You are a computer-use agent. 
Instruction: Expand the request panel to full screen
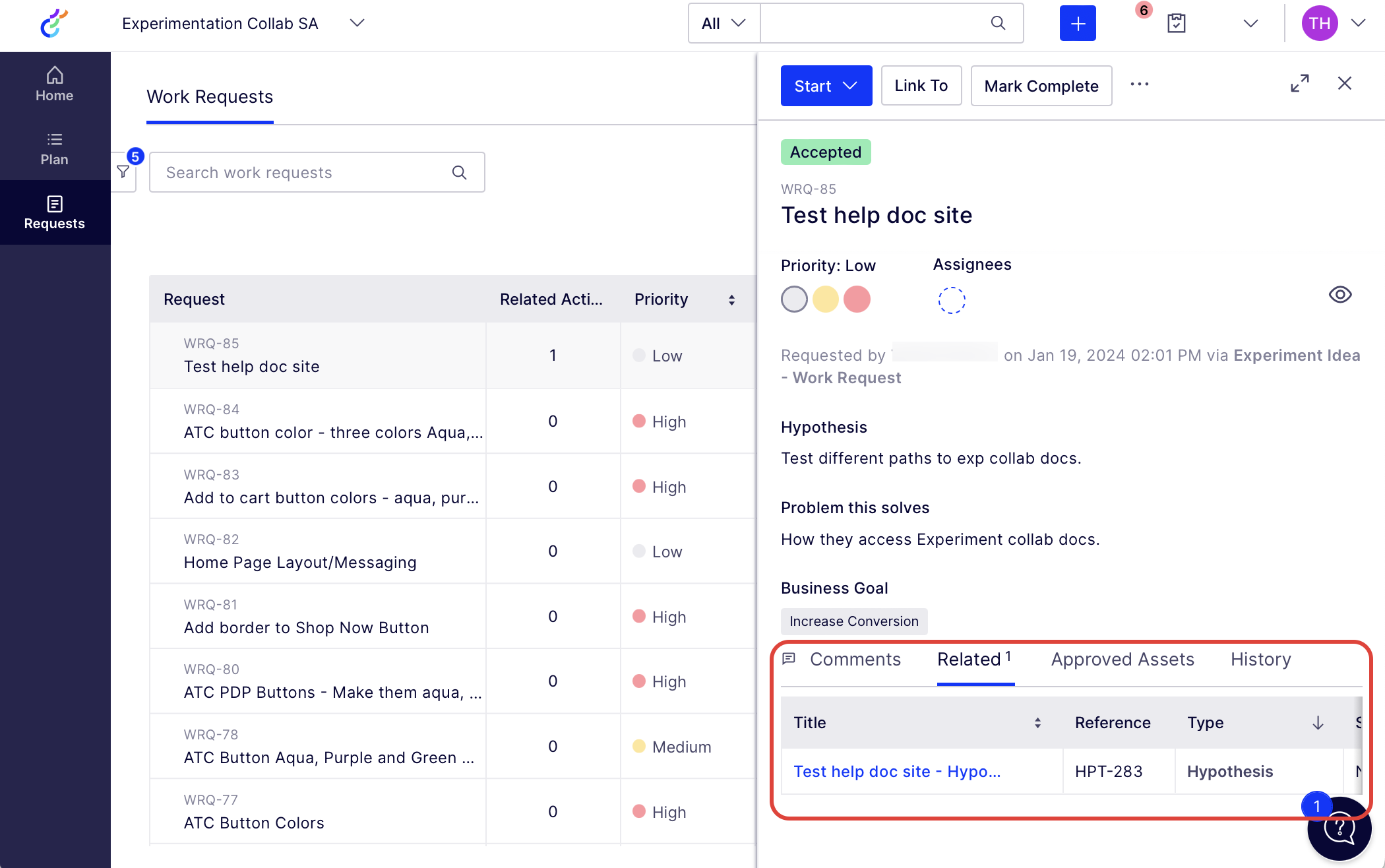(x=1299, y=84)
